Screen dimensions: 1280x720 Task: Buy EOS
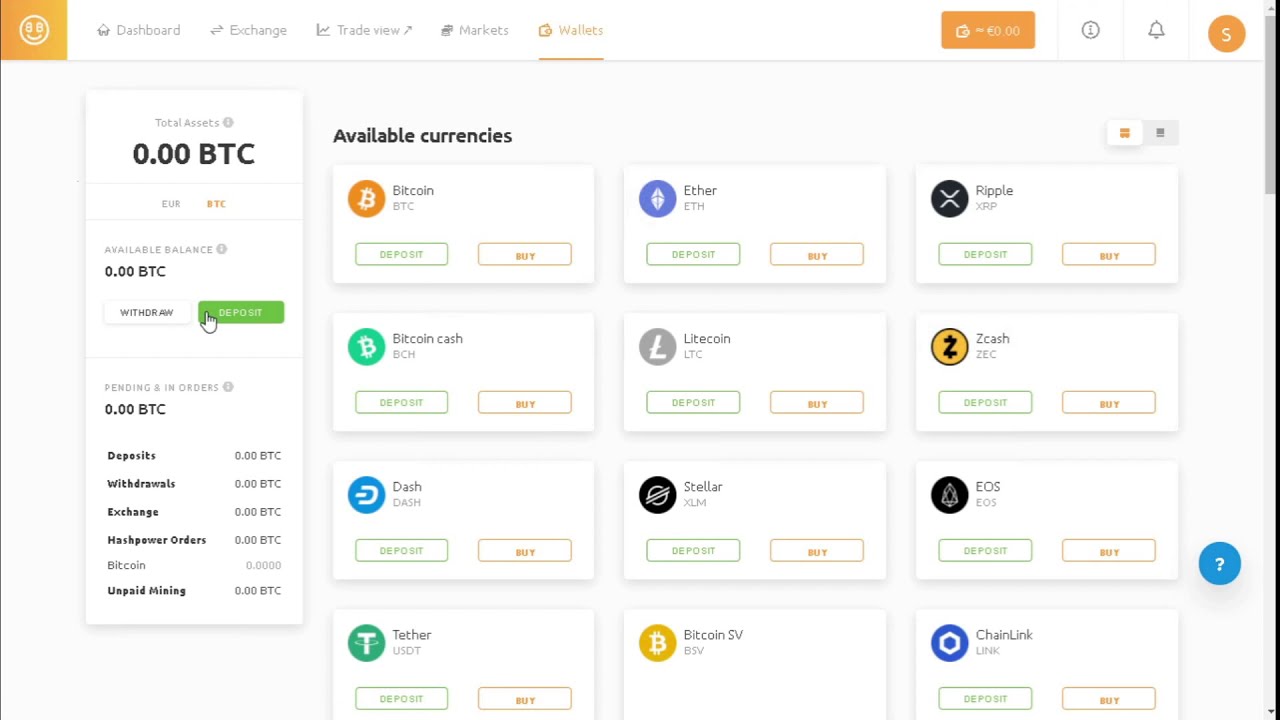[x=1109, y=551]
